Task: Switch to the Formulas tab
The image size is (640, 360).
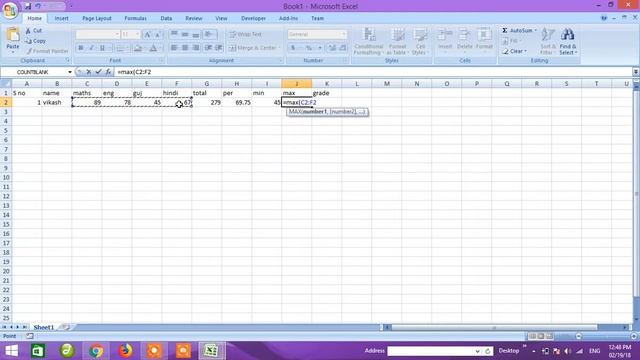Action: 136,18
